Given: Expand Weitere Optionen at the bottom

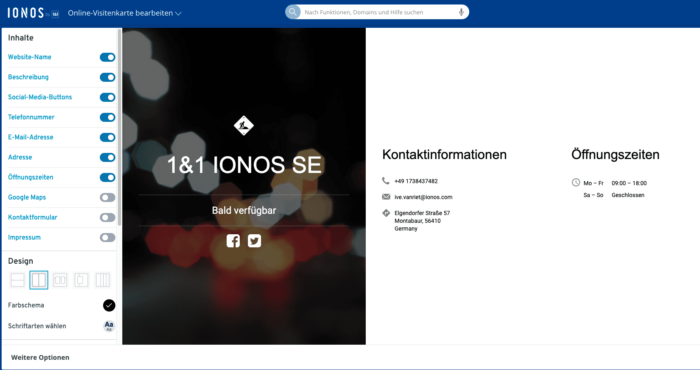Looking at the screenshot, I should point(40,358).
